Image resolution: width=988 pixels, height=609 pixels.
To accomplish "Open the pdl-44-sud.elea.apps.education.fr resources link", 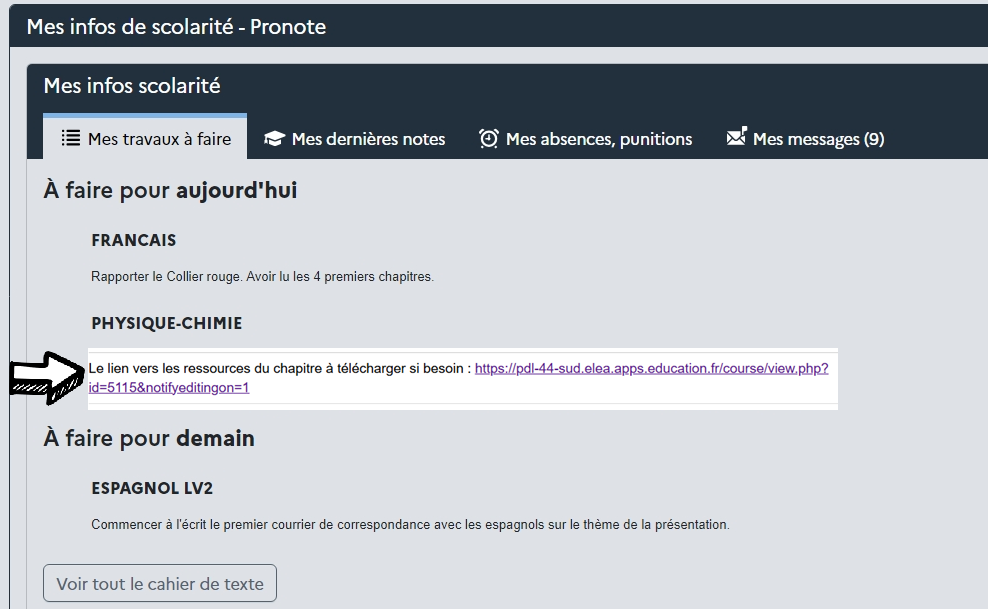I will point(650,368).
